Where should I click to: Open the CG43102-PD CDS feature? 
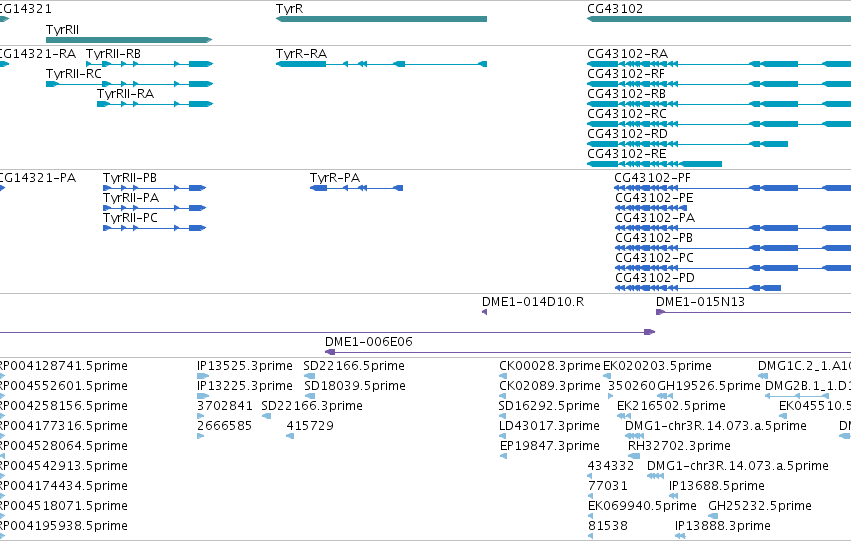(698, 288)
